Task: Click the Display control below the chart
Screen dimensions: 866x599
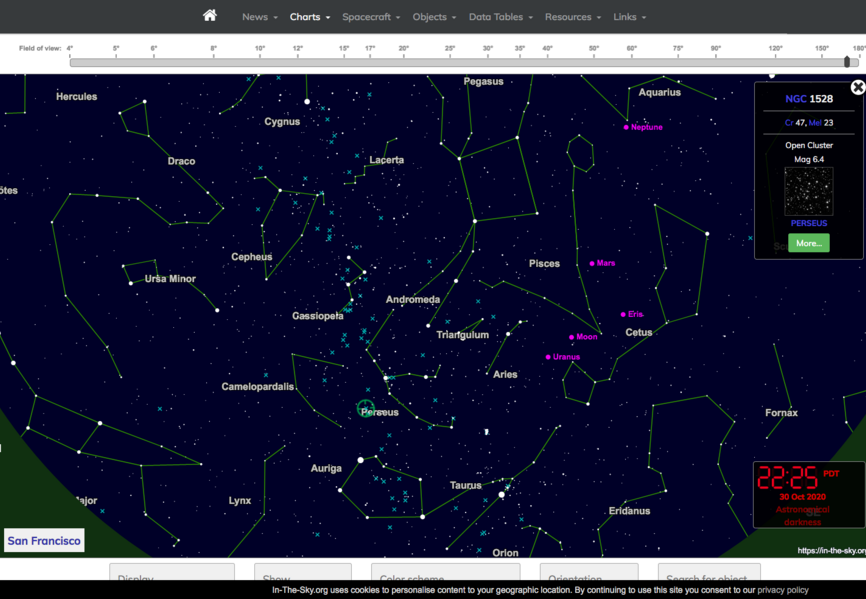Action: [x=172, y=572]
